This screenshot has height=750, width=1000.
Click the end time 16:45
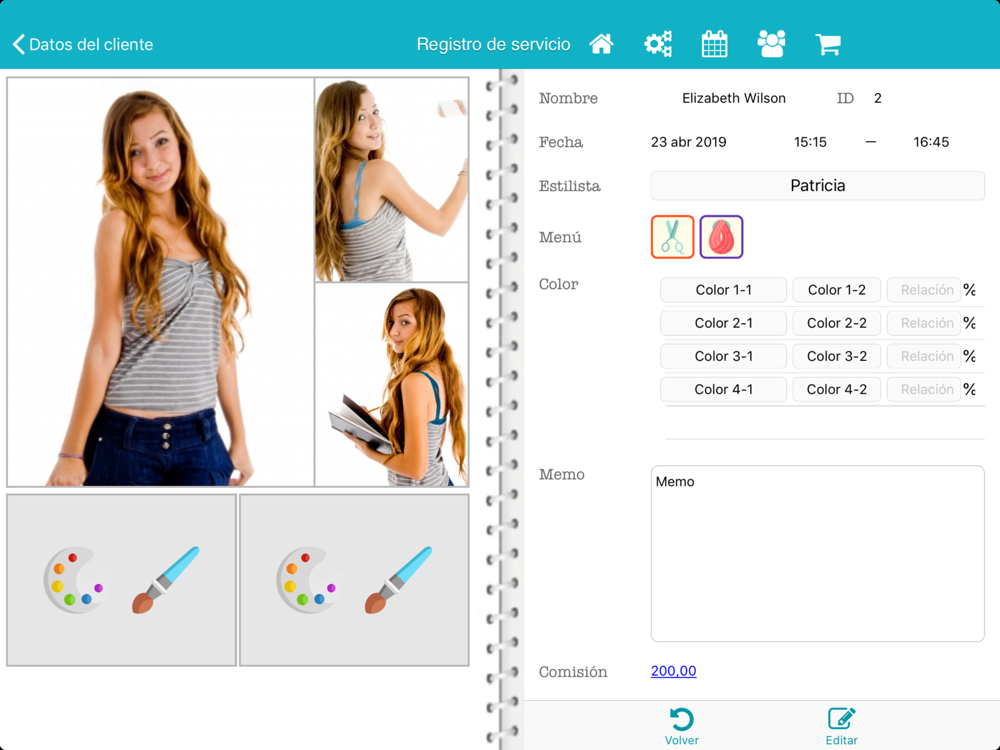pos(931,142)
